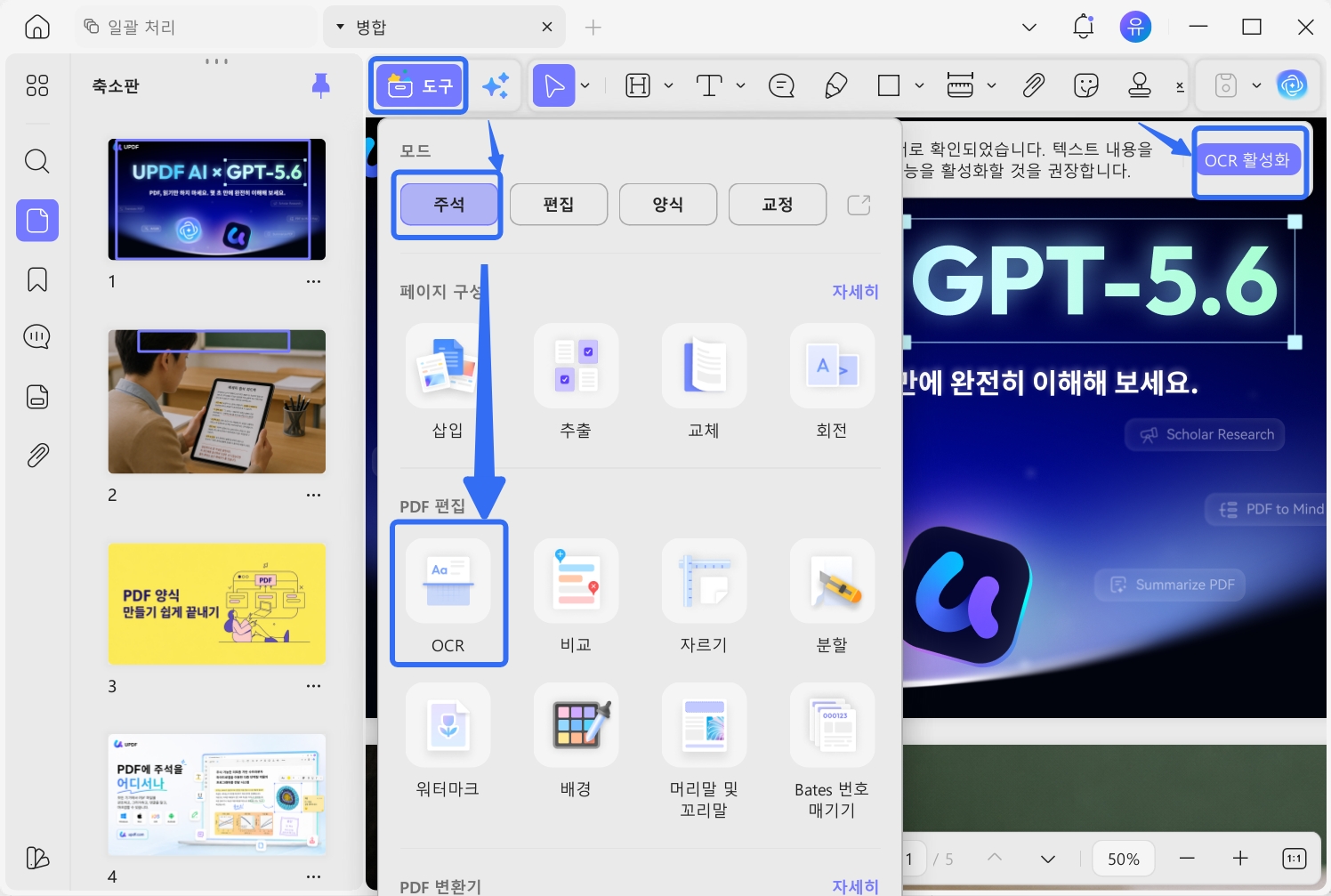Switch to 주석 comment mode
The image size is (1331, 896).
click(x=448, y=205)
